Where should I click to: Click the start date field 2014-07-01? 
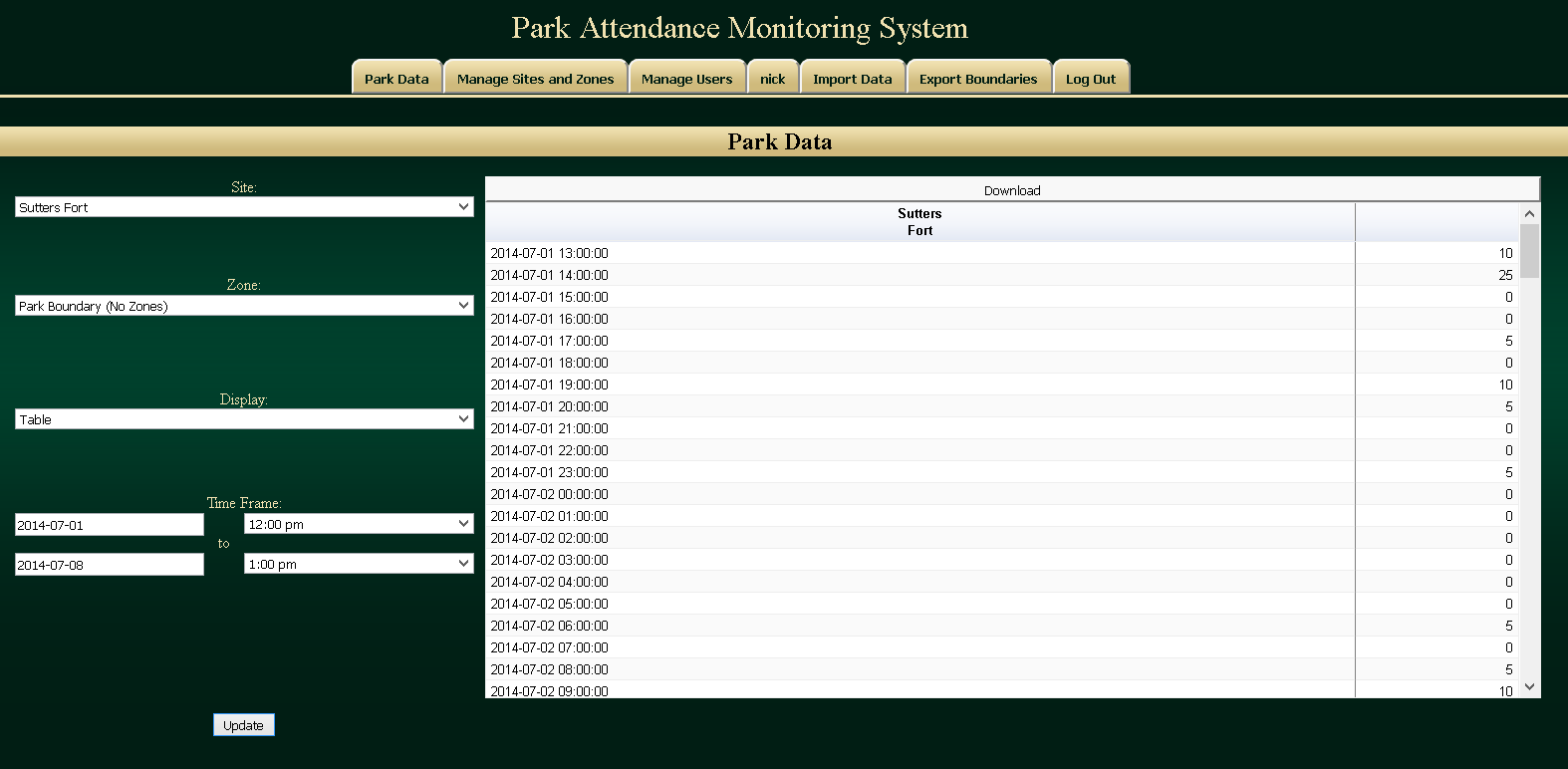click(110, 525)
